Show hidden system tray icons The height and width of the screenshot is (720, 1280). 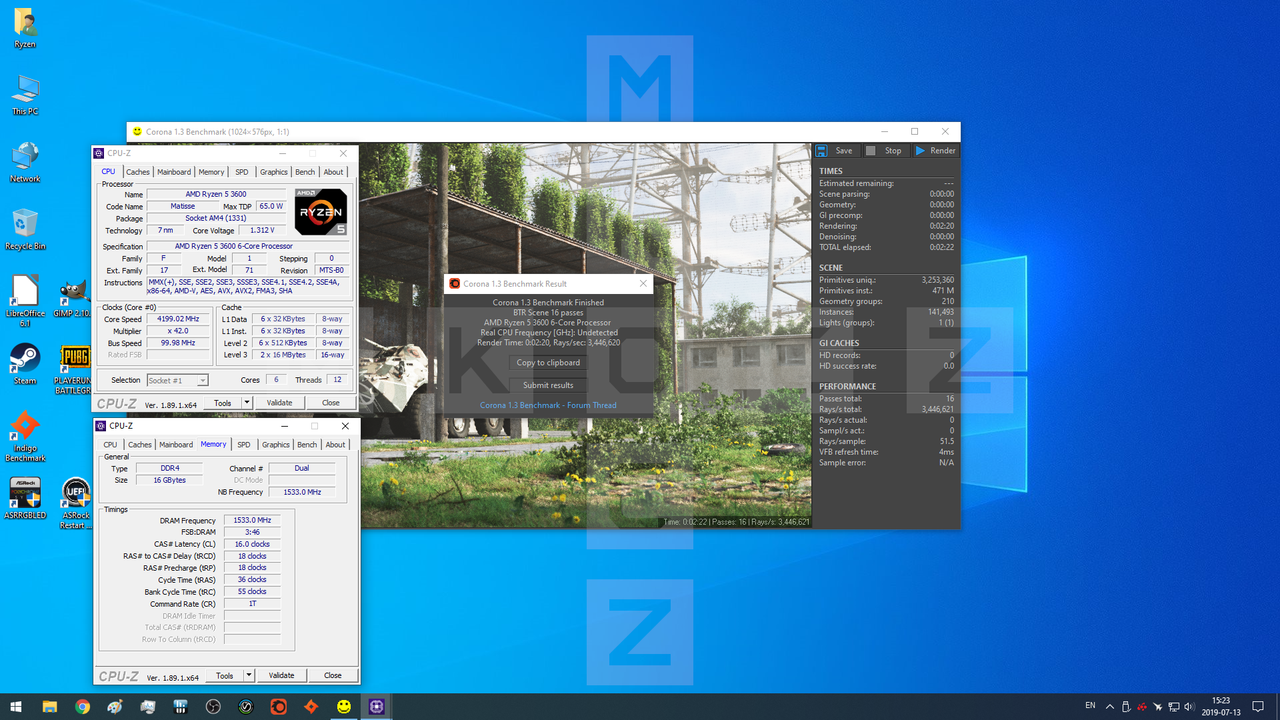point(1109,706)
